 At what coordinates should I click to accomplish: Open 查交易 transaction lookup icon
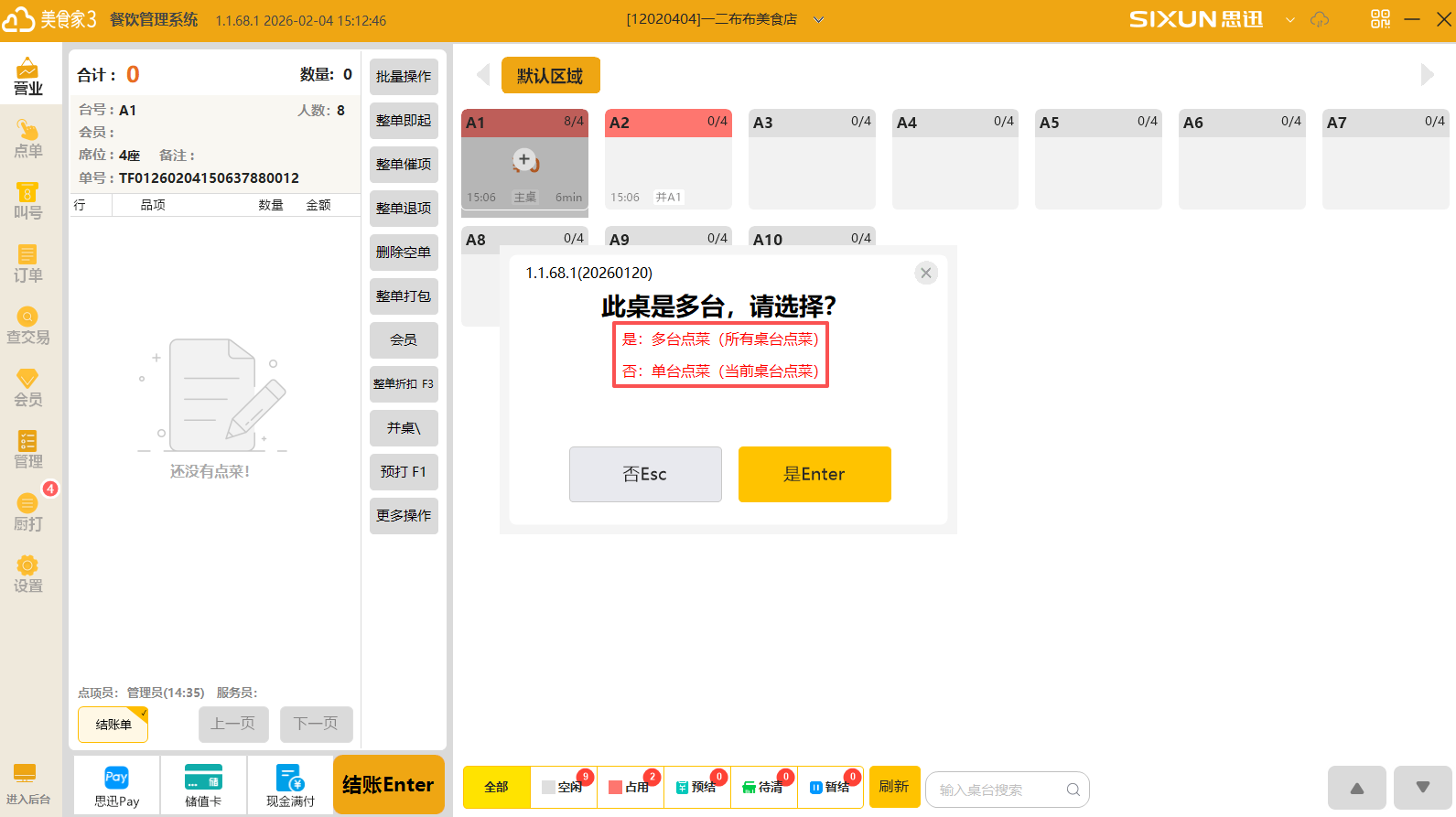pyautogui.click(x=27, y=326)
